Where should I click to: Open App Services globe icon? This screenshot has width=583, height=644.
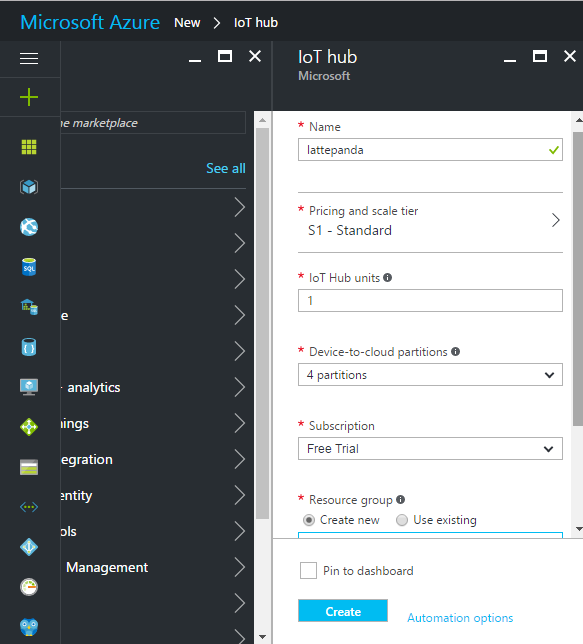[x=29, y=227]
